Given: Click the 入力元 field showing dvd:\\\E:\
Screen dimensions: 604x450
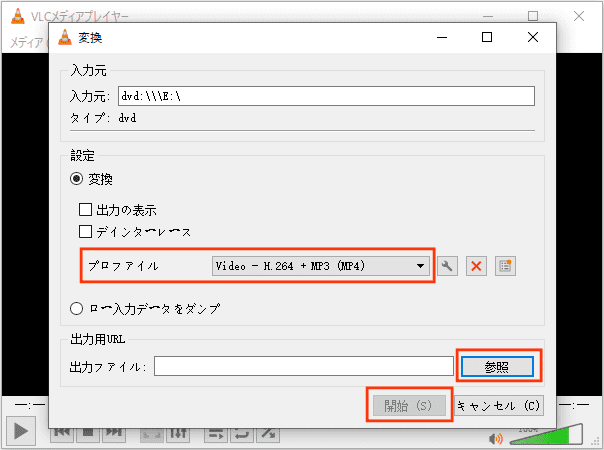Looking at the screenshot, I should 326,96.
